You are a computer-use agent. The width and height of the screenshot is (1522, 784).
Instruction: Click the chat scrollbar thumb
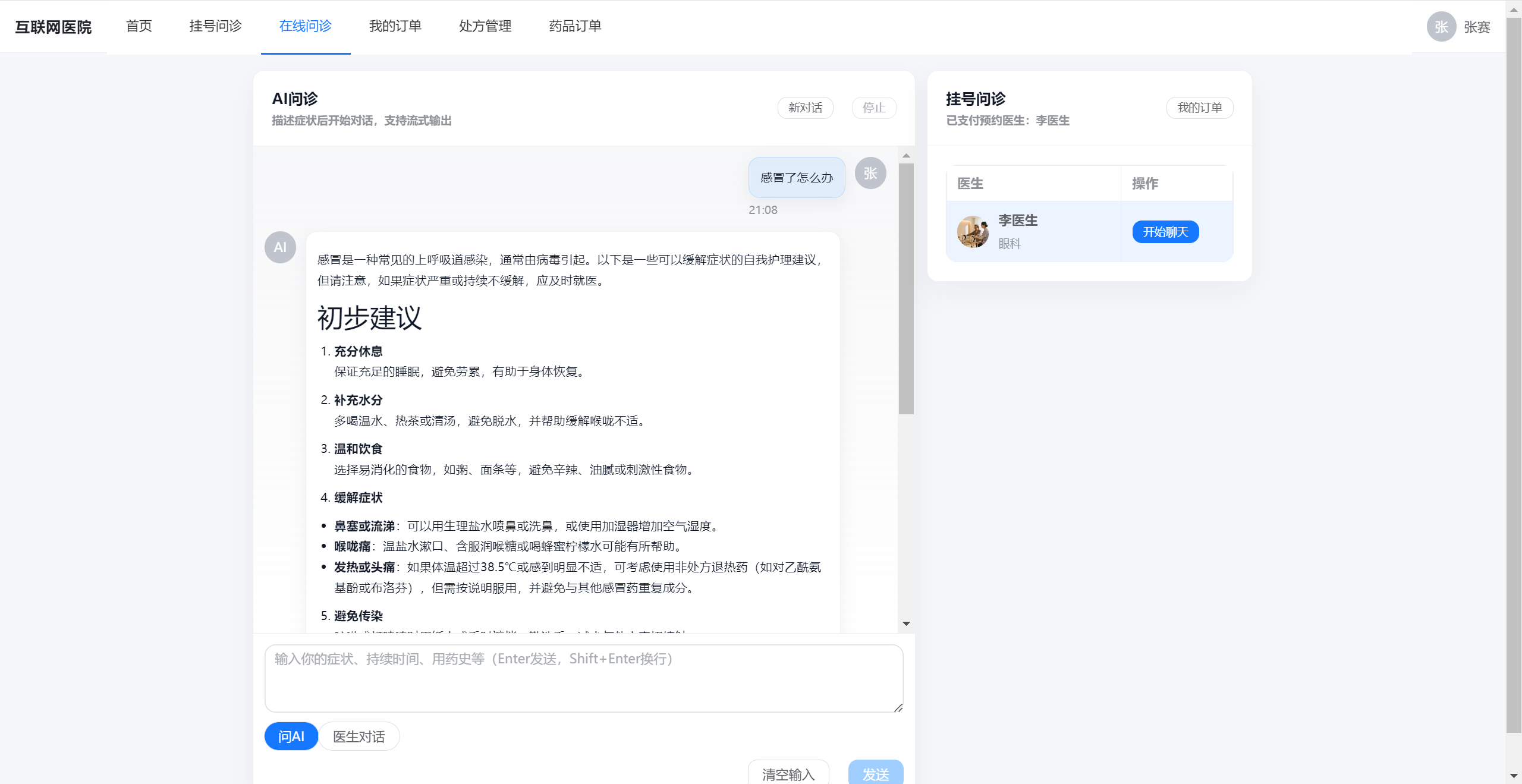pos(906,288)
